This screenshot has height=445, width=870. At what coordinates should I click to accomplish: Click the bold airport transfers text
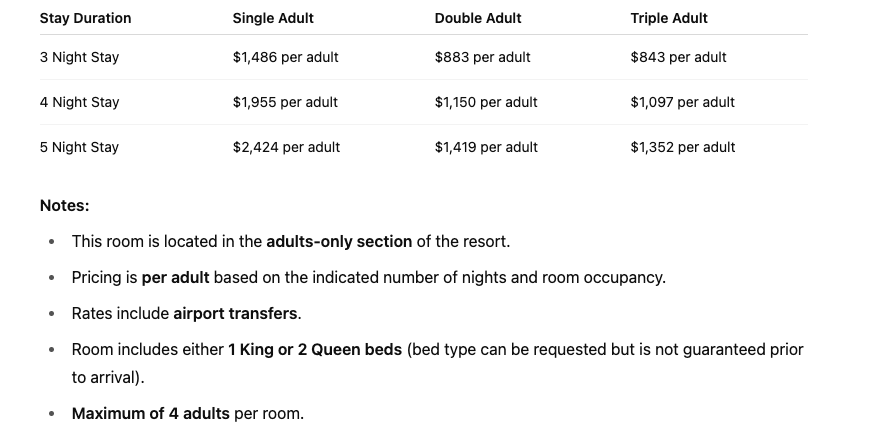[235, 313]
